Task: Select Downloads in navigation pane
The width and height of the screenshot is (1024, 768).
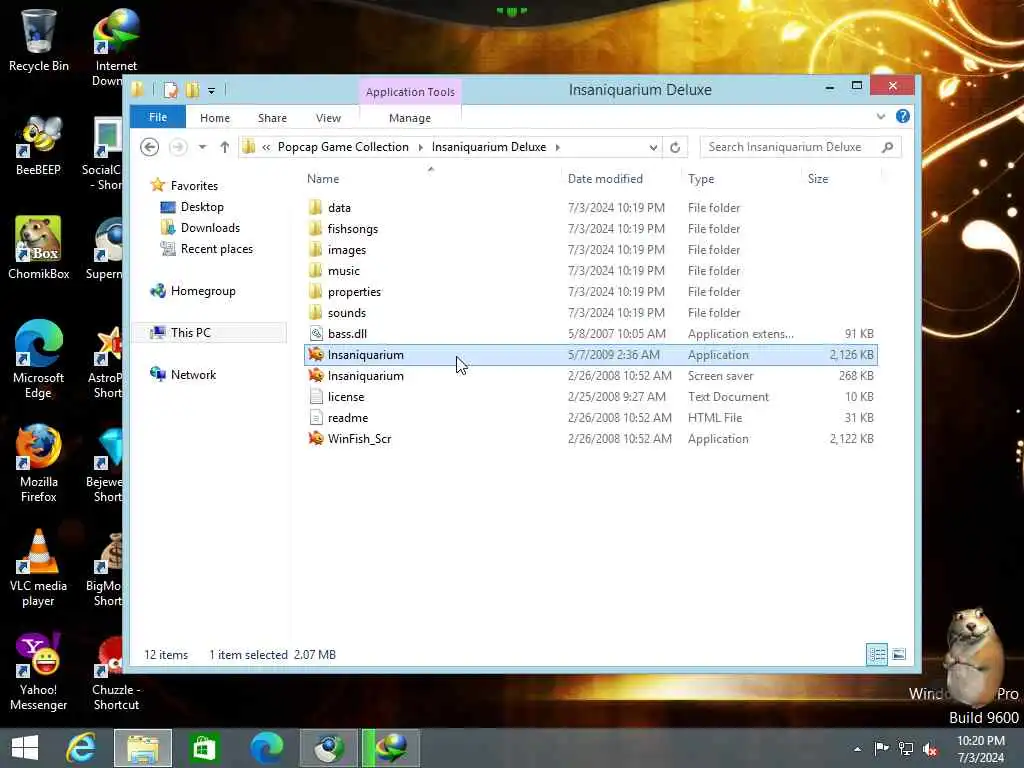Action: (210, 228)
